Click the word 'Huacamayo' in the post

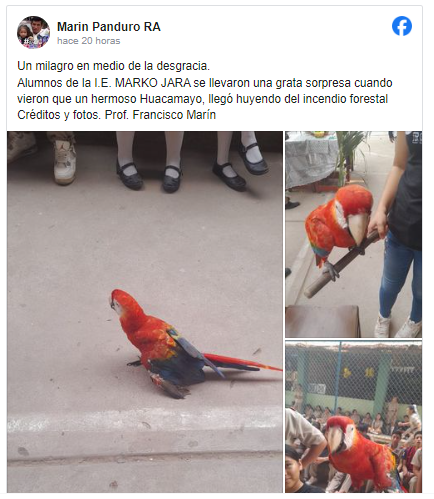click(171, 99)
